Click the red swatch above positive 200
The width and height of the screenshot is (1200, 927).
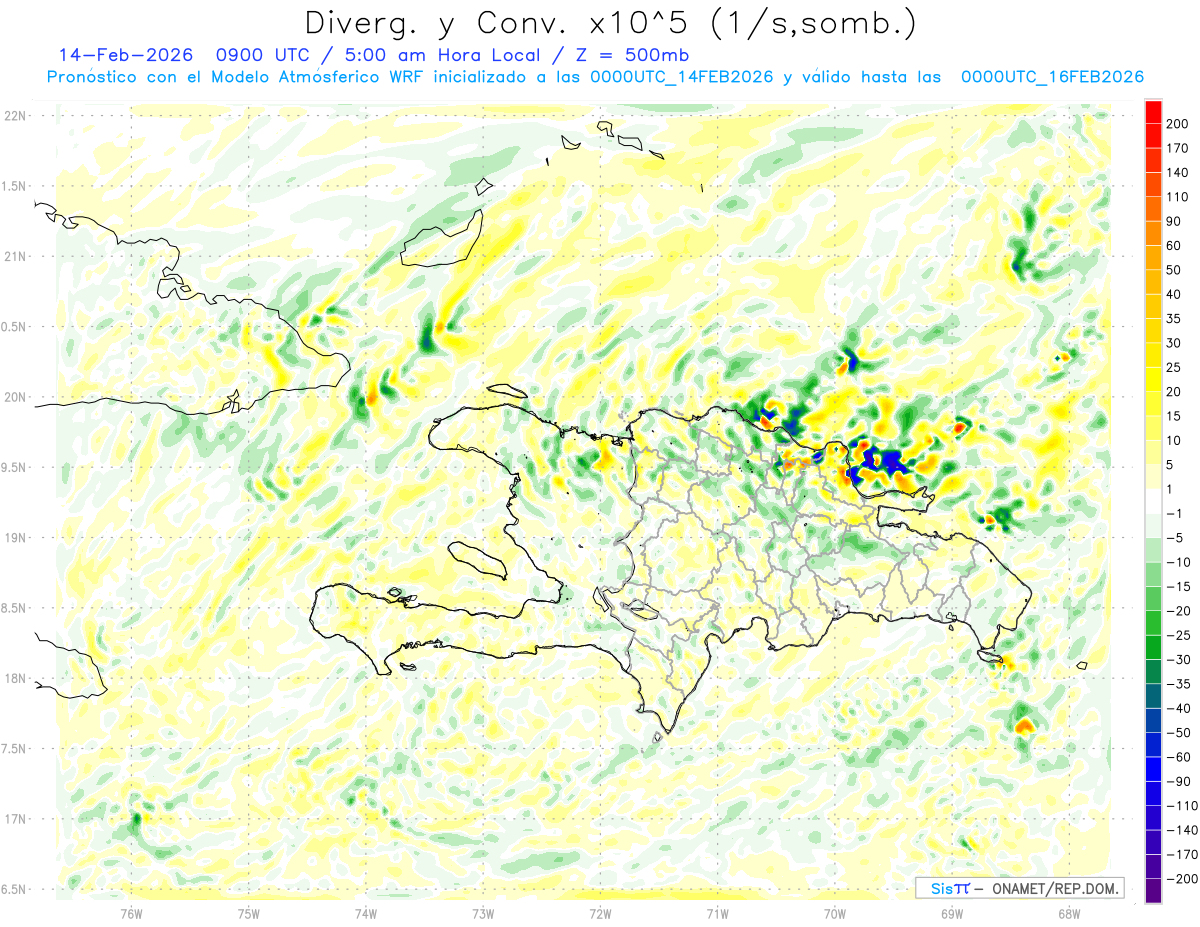1153,112
